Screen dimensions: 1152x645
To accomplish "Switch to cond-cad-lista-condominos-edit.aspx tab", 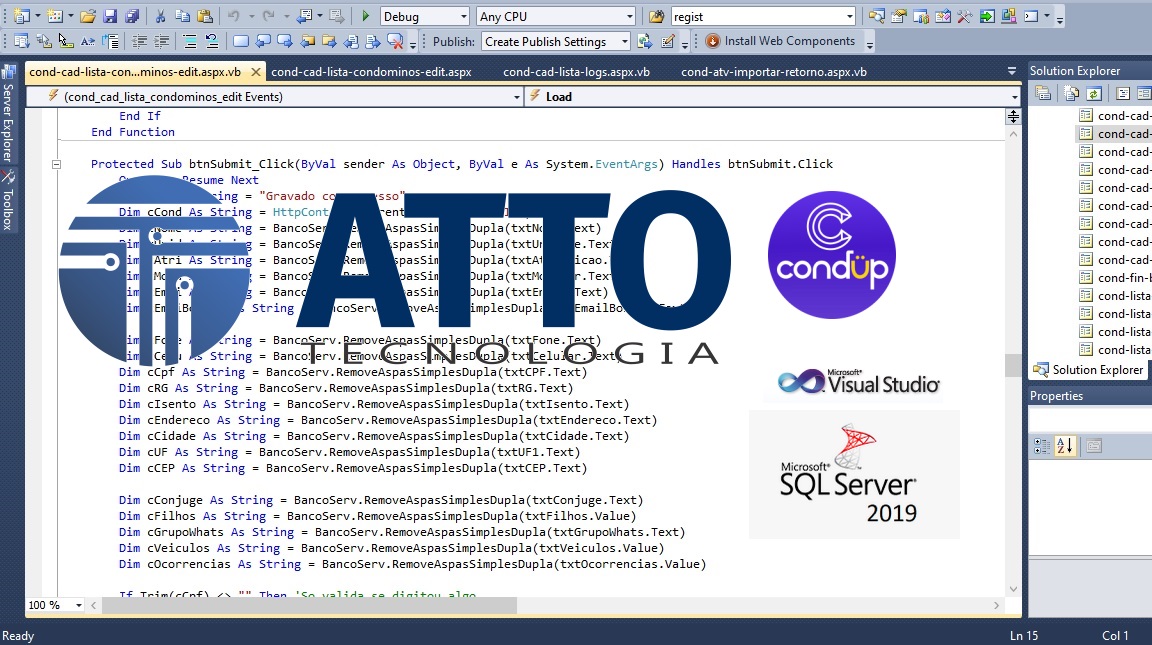I will pos(371,72).
